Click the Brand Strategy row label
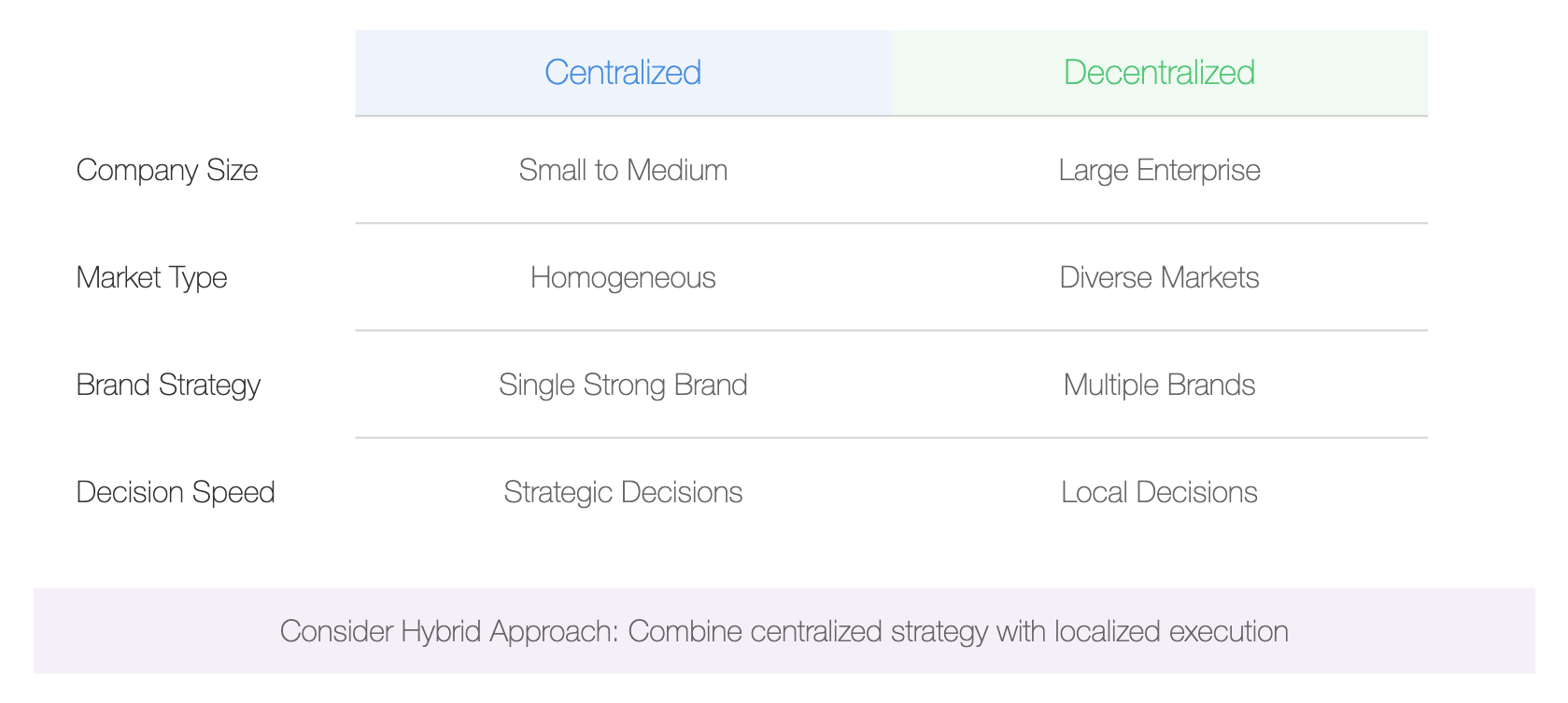Viewport: 1568px width, 703px height. click(168, 386)
